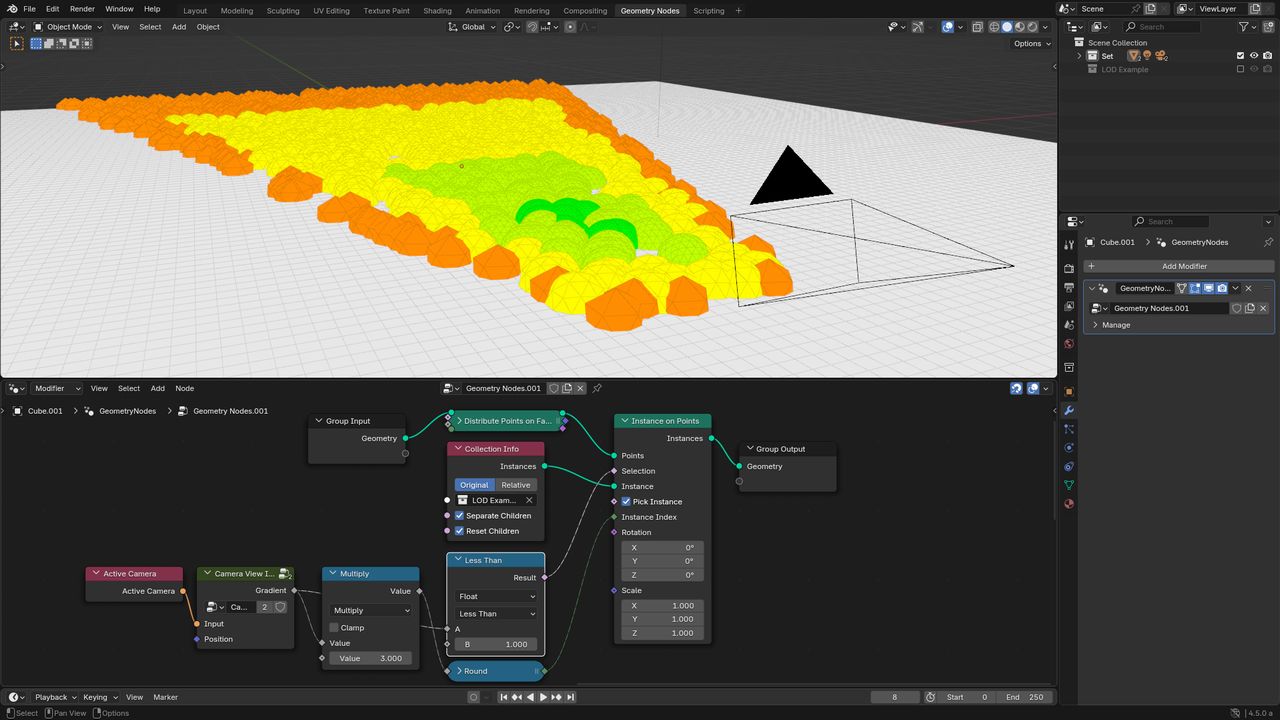Click the jump to end playback button
This screenshot has width=1280, height=720.
(x=570, y=697)
